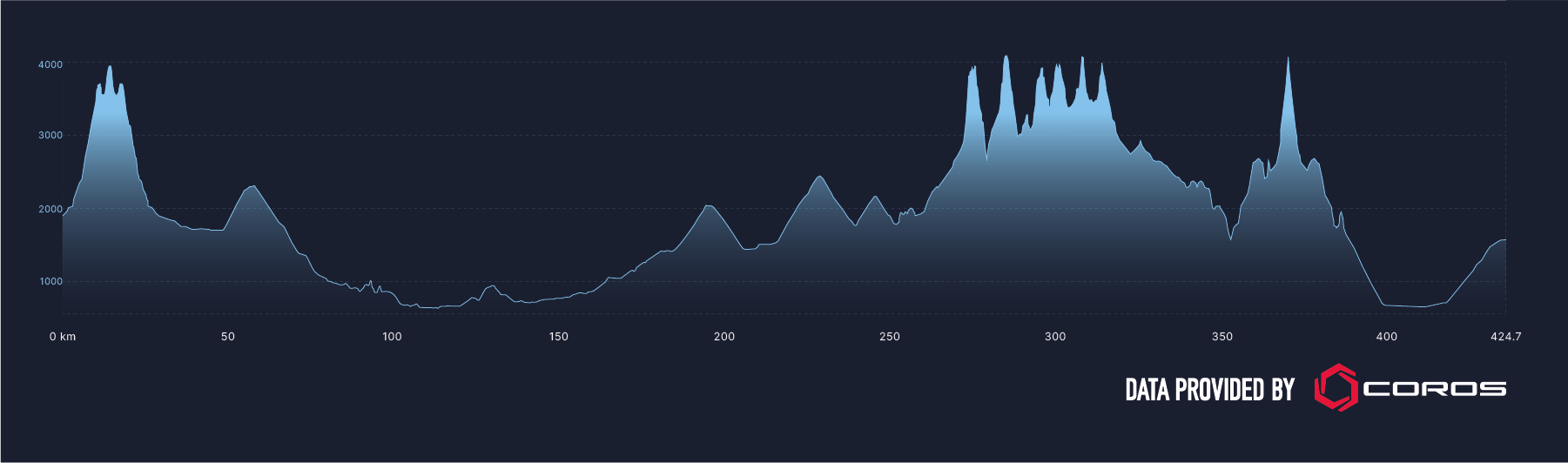
Task: Click the 50 km distance label
Action: click(x=228, y=337)
